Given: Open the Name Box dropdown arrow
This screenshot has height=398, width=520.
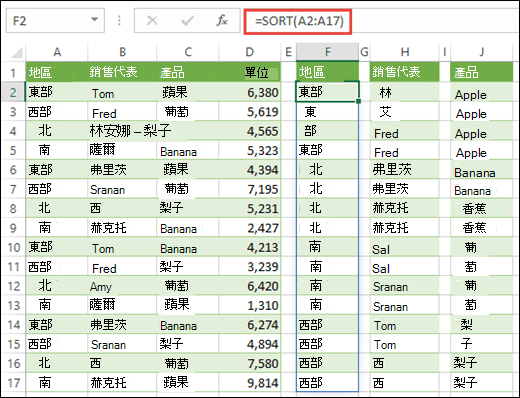Looking at the screenshot, I should (x=95, y=20).
